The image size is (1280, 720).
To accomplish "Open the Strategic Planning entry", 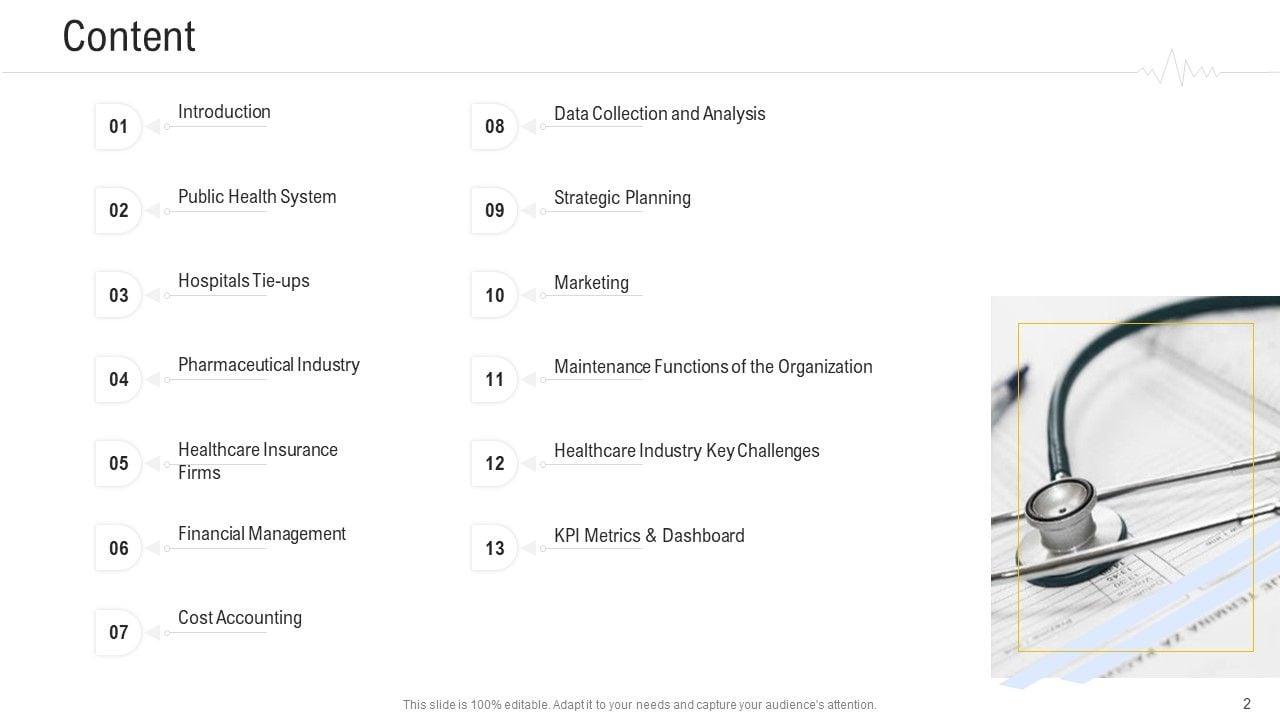I will 622,198.
